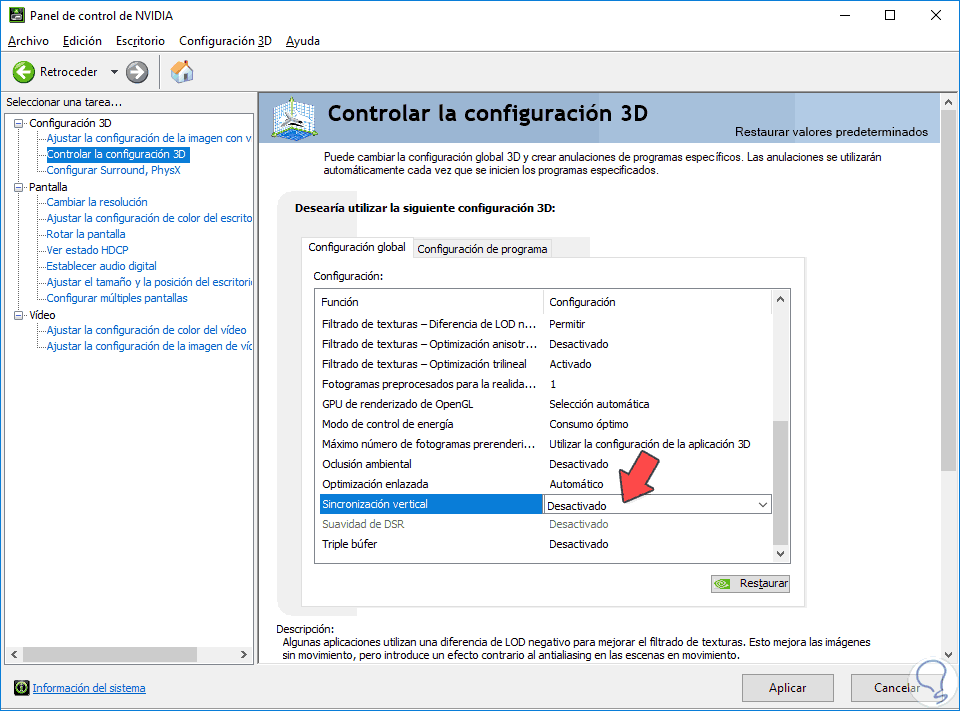Click the Restaurar button
Image resolution: width=960 pixels, height=711 pixels.
750,584
